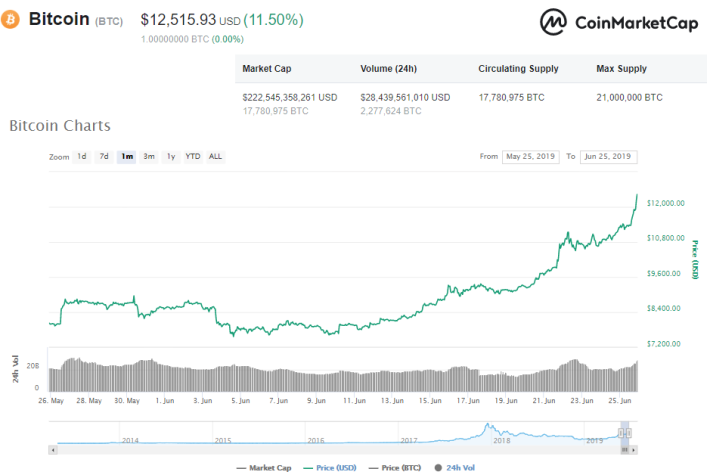The height and width of the screenshot is (475, 710).
Task: Click the navigator scrollbar thumb
Action: point(624,450)
